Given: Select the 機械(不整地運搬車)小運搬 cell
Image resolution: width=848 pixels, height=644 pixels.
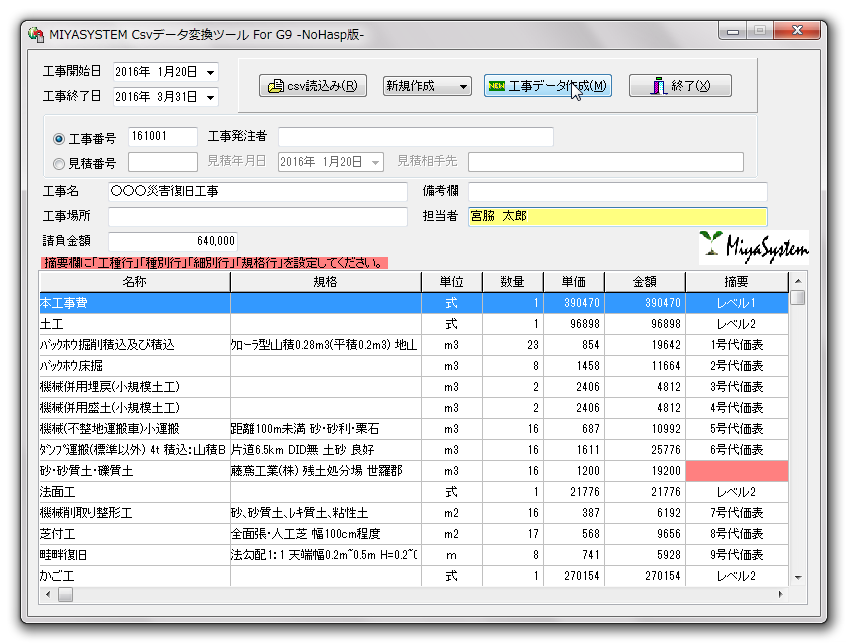Looking at the screenshot, I should coord(135,429).
